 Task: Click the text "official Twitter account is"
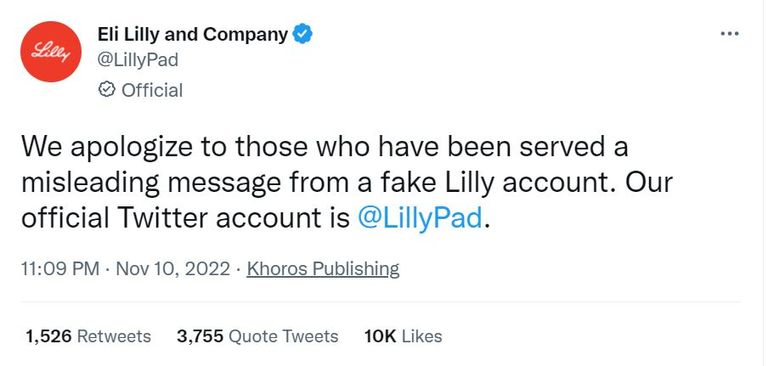[x=186, y=218]
